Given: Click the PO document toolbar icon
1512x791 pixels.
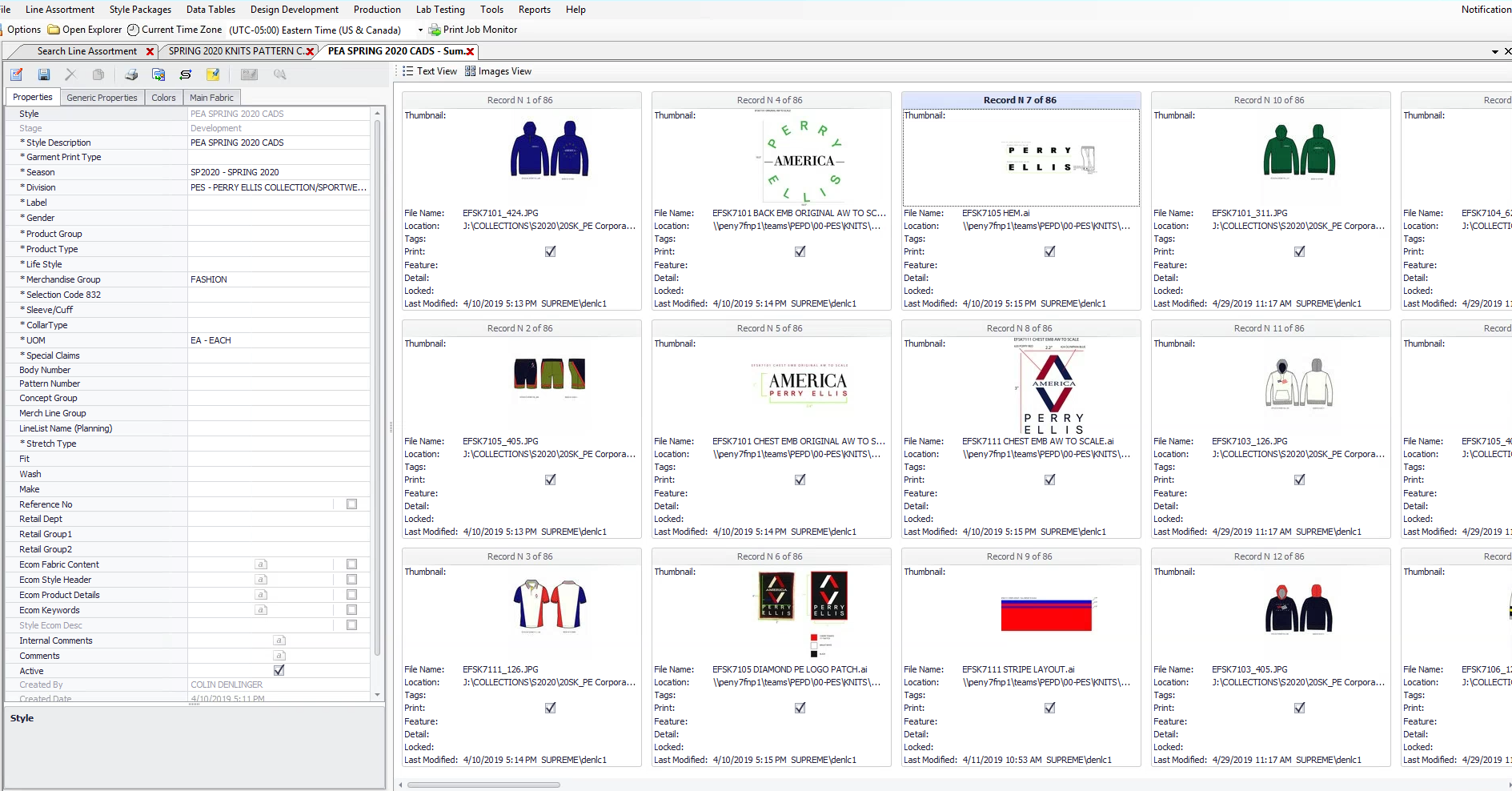Looking at the screenshot, I should (x=250, y=74).
